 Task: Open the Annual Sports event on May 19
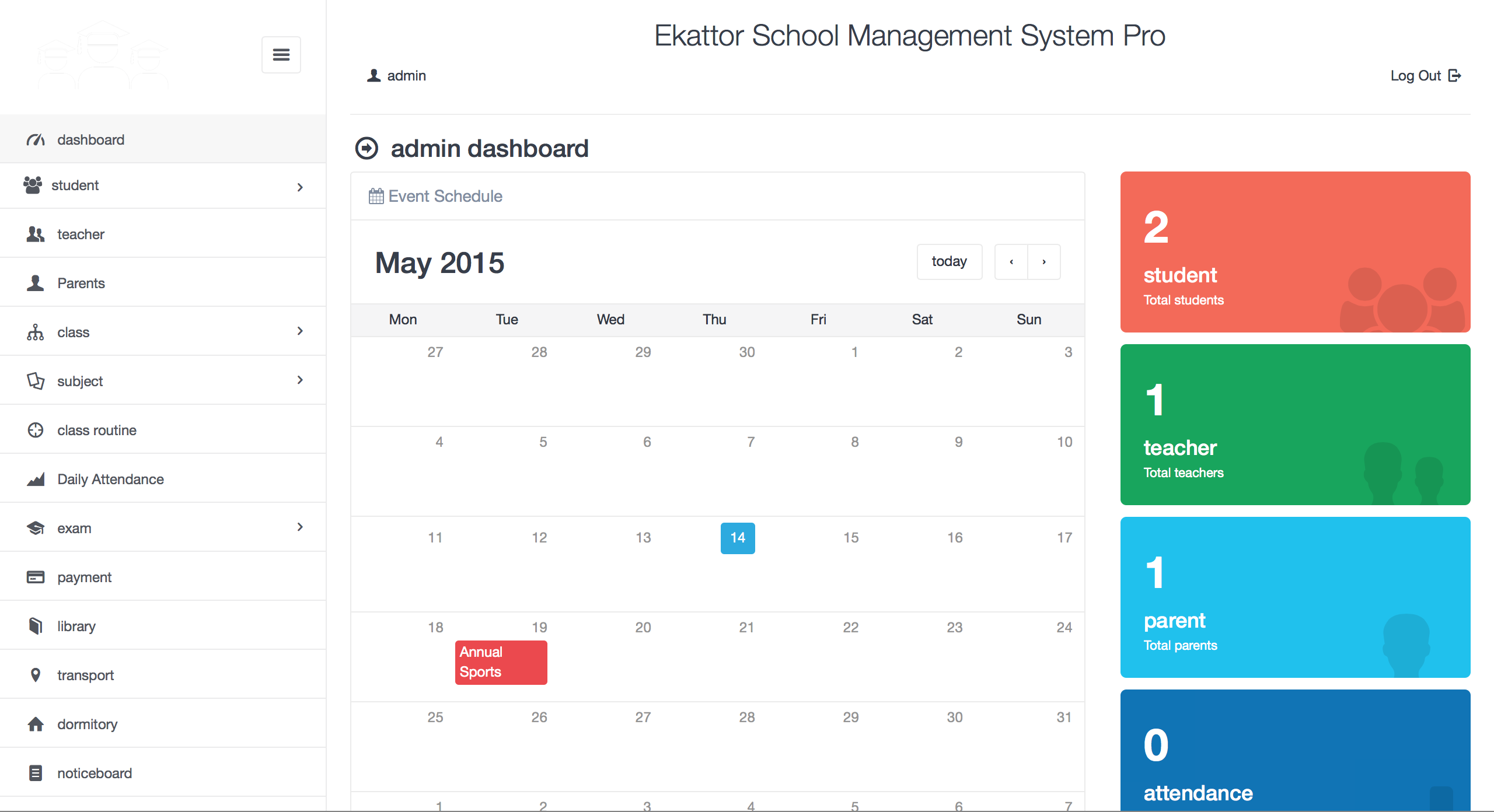pyautogui.click(x=500, y=662)
